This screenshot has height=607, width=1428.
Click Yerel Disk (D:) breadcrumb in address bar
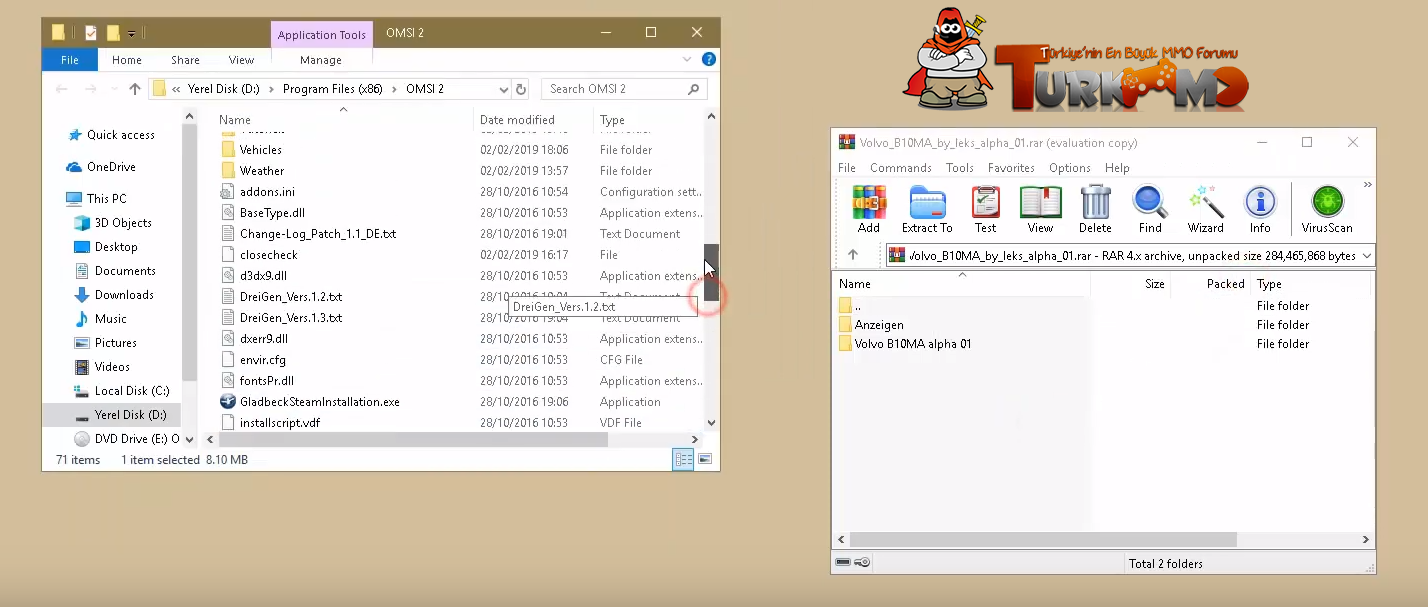[x=223, y=89]
